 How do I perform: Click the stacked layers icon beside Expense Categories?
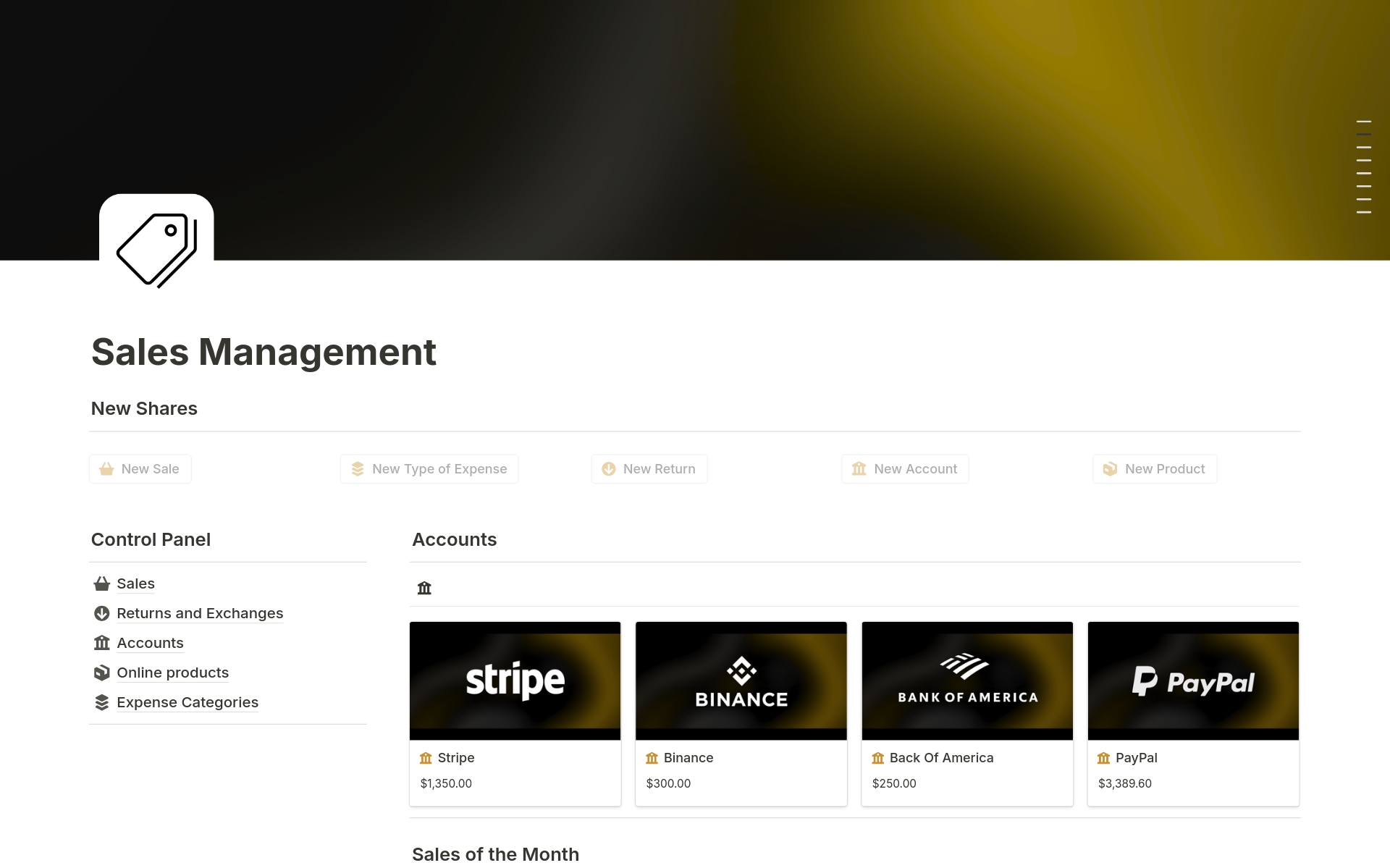(x=101, y=701)
